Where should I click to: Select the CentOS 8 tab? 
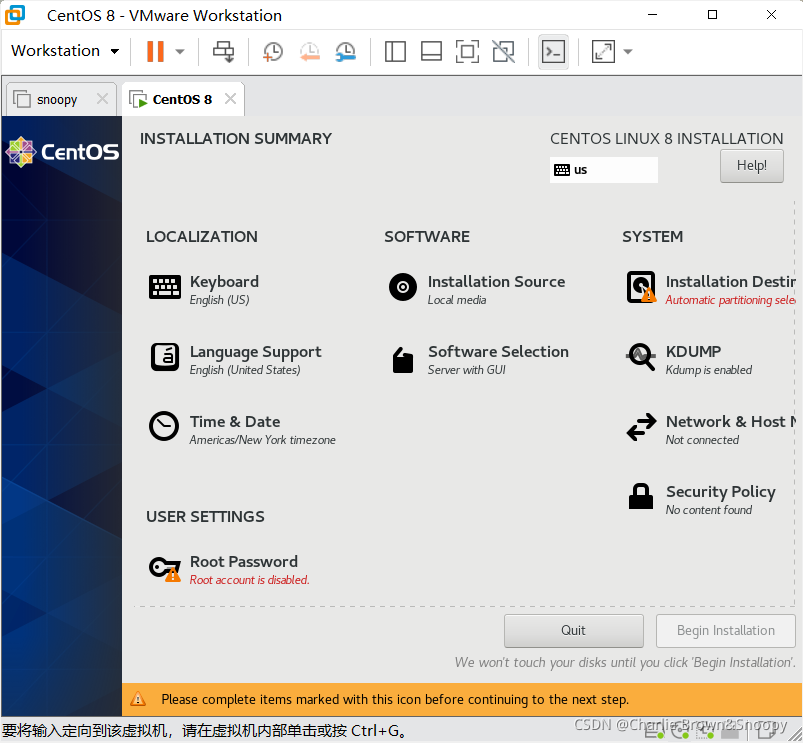click(181, 99)
